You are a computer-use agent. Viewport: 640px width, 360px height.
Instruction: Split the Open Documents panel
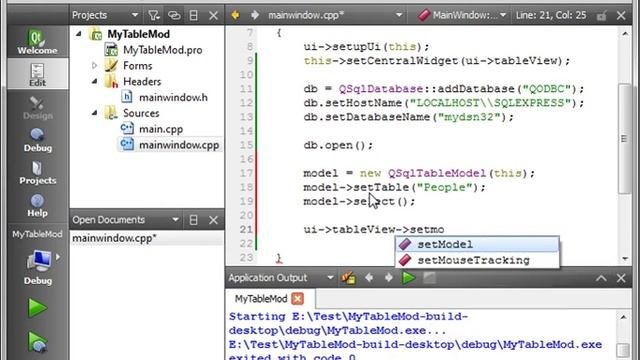(193, 220)
